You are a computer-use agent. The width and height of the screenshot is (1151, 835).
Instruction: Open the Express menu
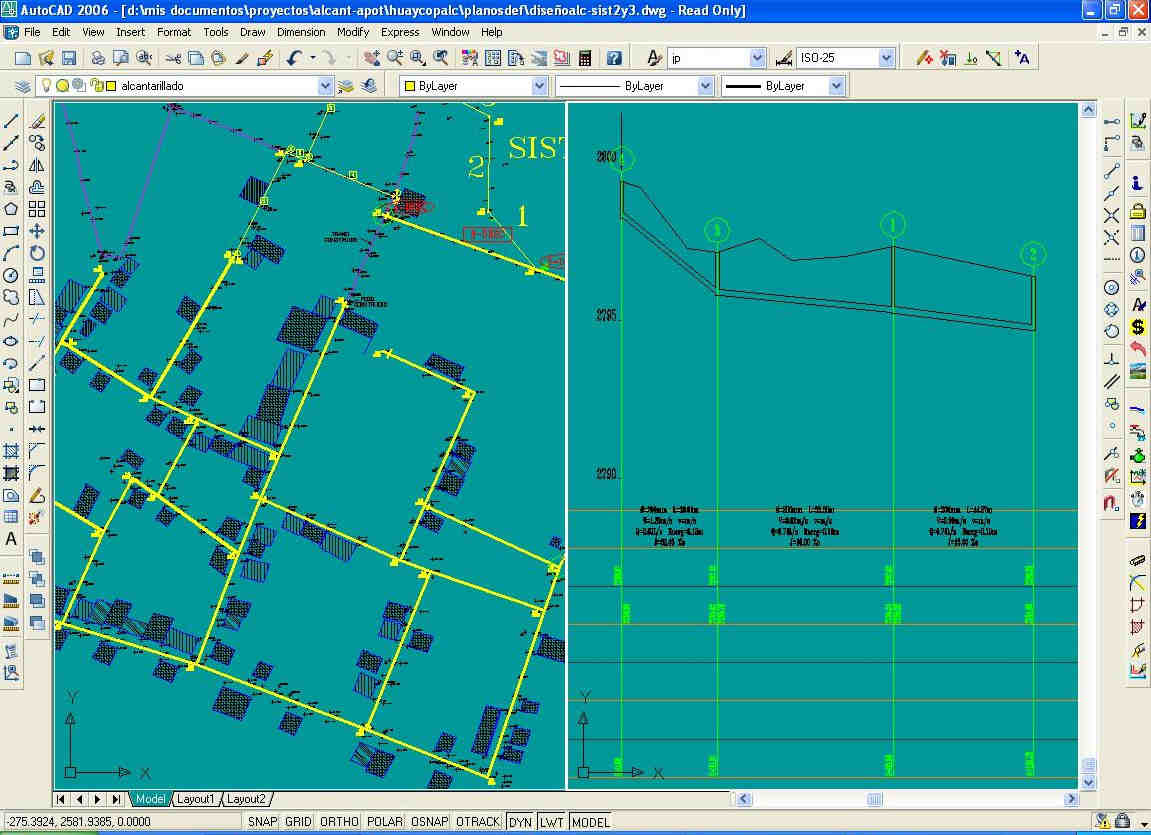[400, 32]
